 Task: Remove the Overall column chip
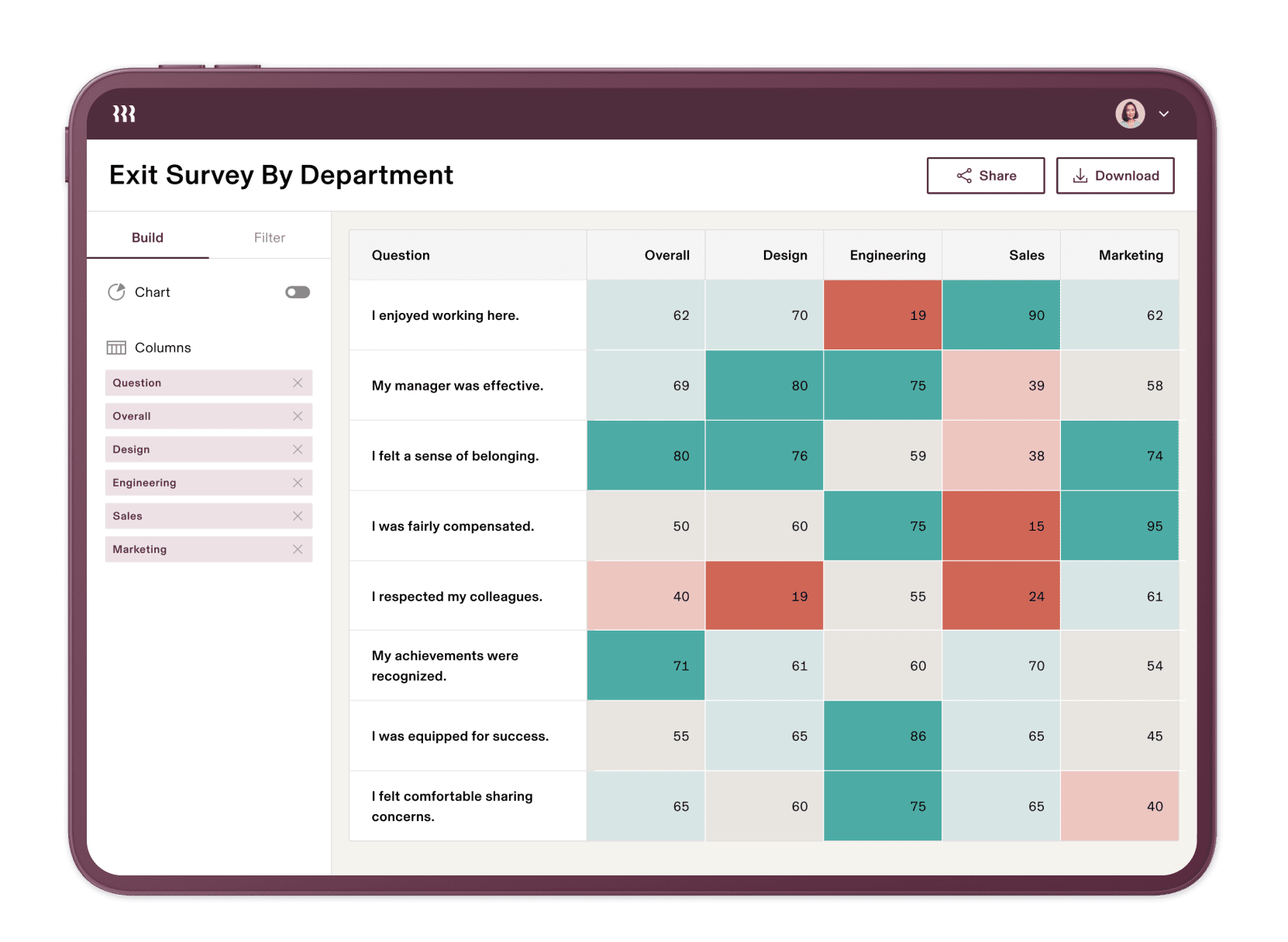click(298, 416)
